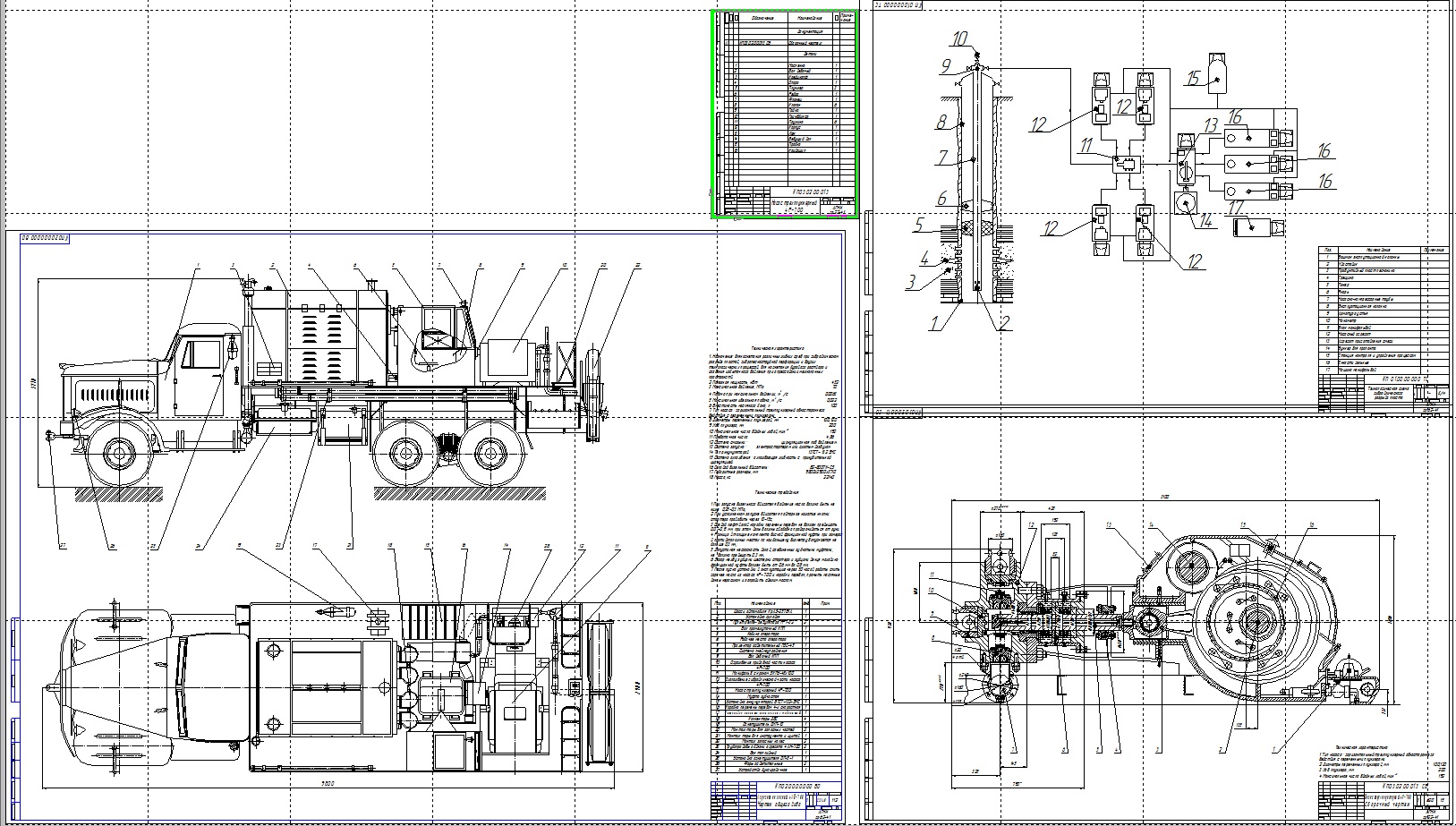Click callout 6 beside the well anchor
1456x826 pixels.
pyautogui.click(x=941, y=198)
